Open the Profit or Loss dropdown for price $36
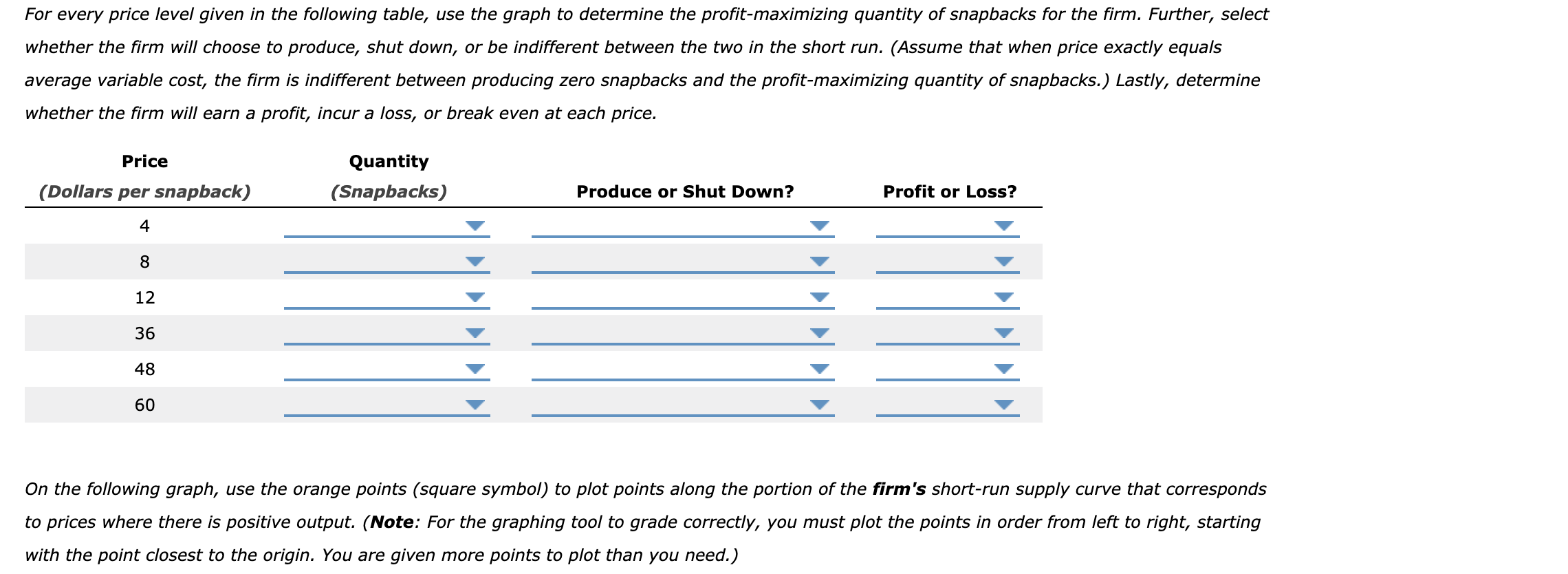Image resolution: width=1568 pixels, height=574 pixels. click(x=1004, y=333)
